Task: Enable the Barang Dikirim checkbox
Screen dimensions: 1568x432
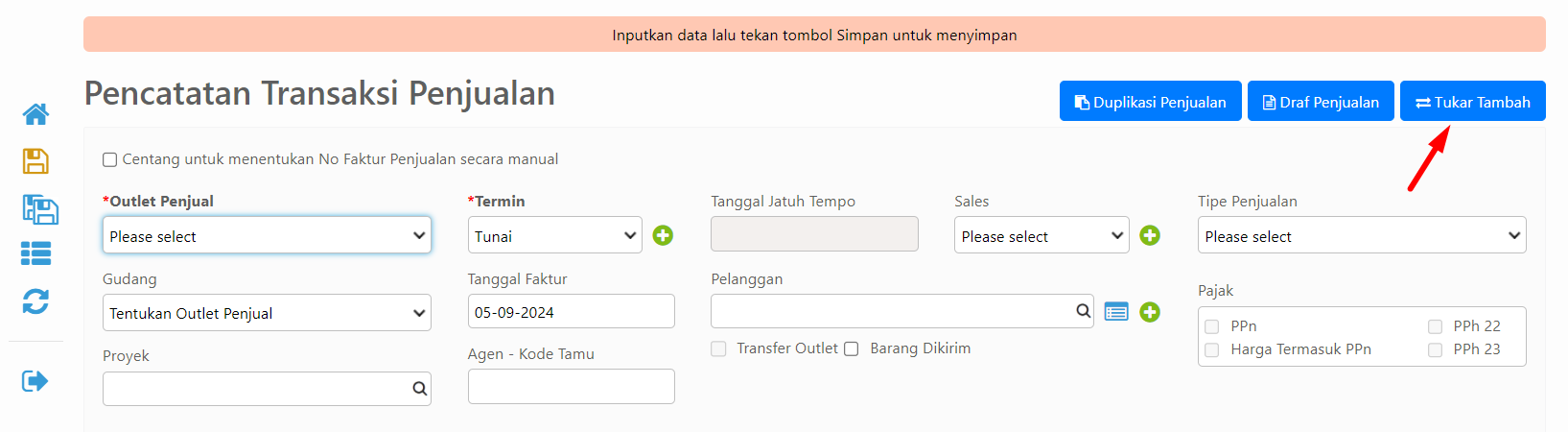Action: [x=852, y=348]
